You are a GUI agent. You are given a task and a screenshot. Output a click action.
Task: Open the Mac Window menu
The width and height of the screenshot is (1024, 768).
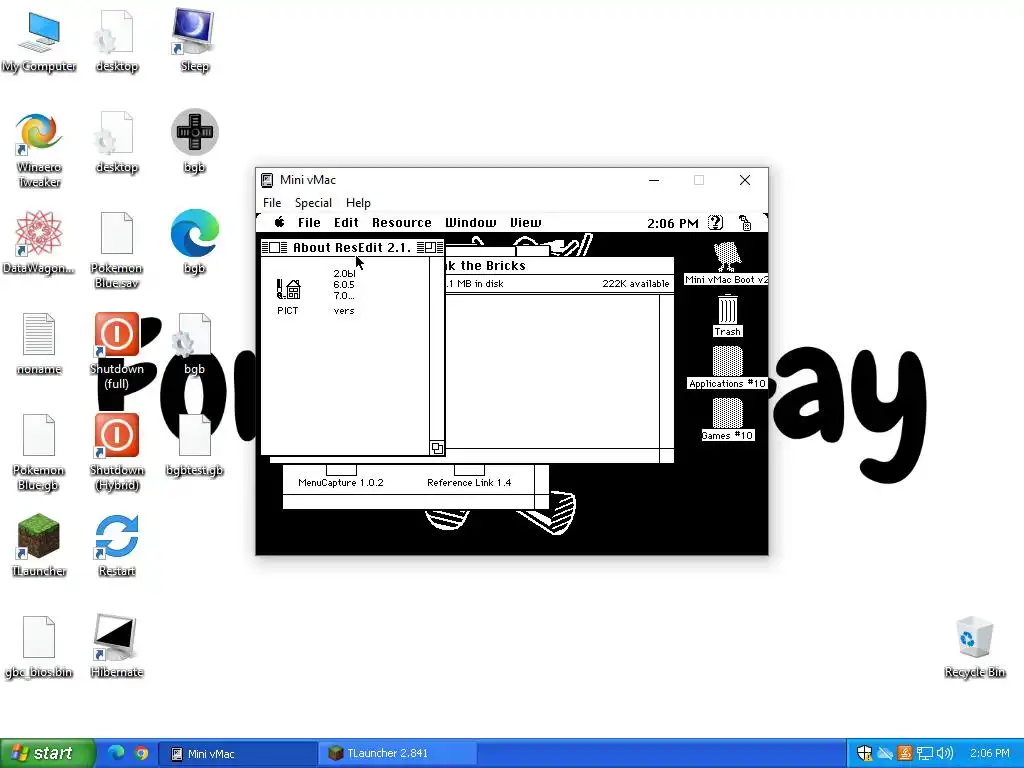[x=470, y=223]
